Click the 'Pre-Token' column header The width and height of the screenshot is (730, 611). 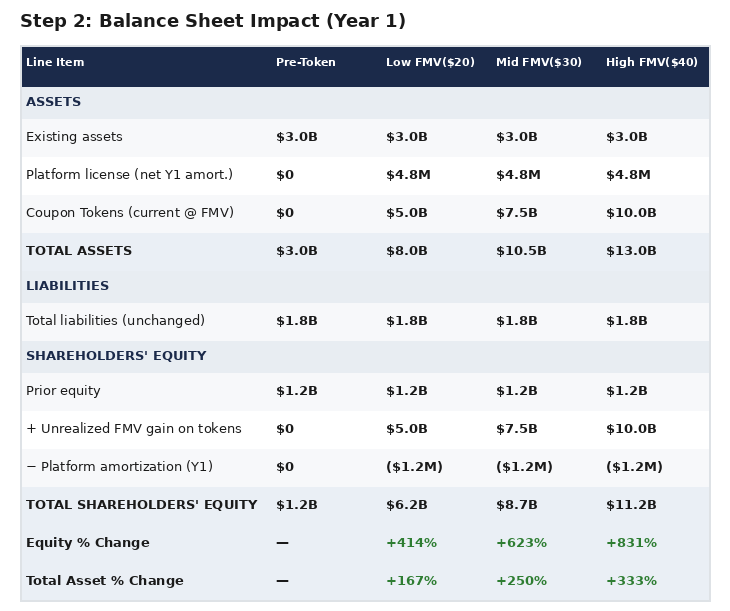[x=305, y=63]
